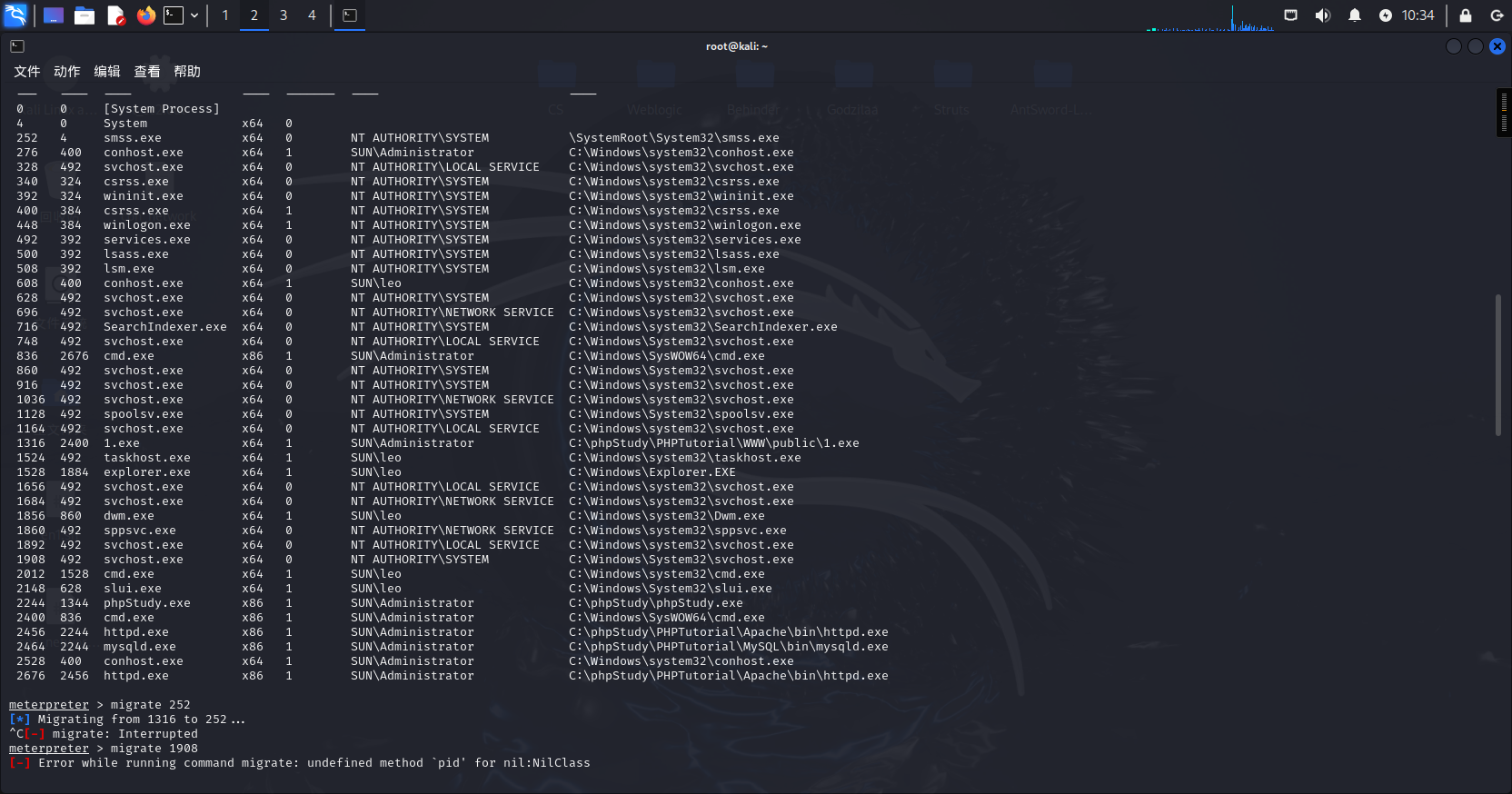The image size is (1512, 794).
Task: Click process name smss.exe in the name column
Action: click(x=133, y=138)
